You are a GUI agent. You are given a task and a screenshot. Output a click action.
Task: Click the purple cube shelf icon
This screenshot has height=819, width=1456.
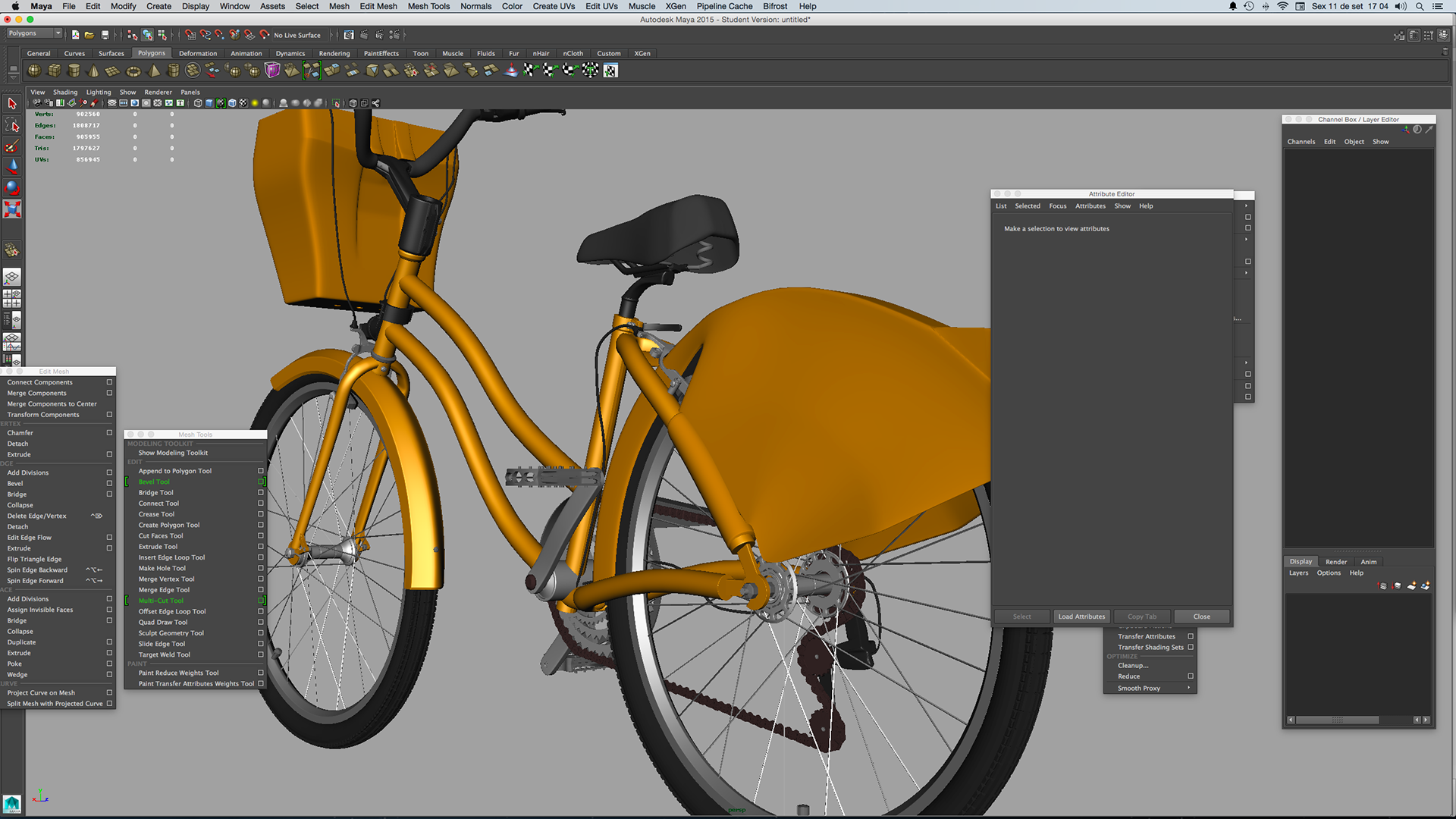[272, 71]
